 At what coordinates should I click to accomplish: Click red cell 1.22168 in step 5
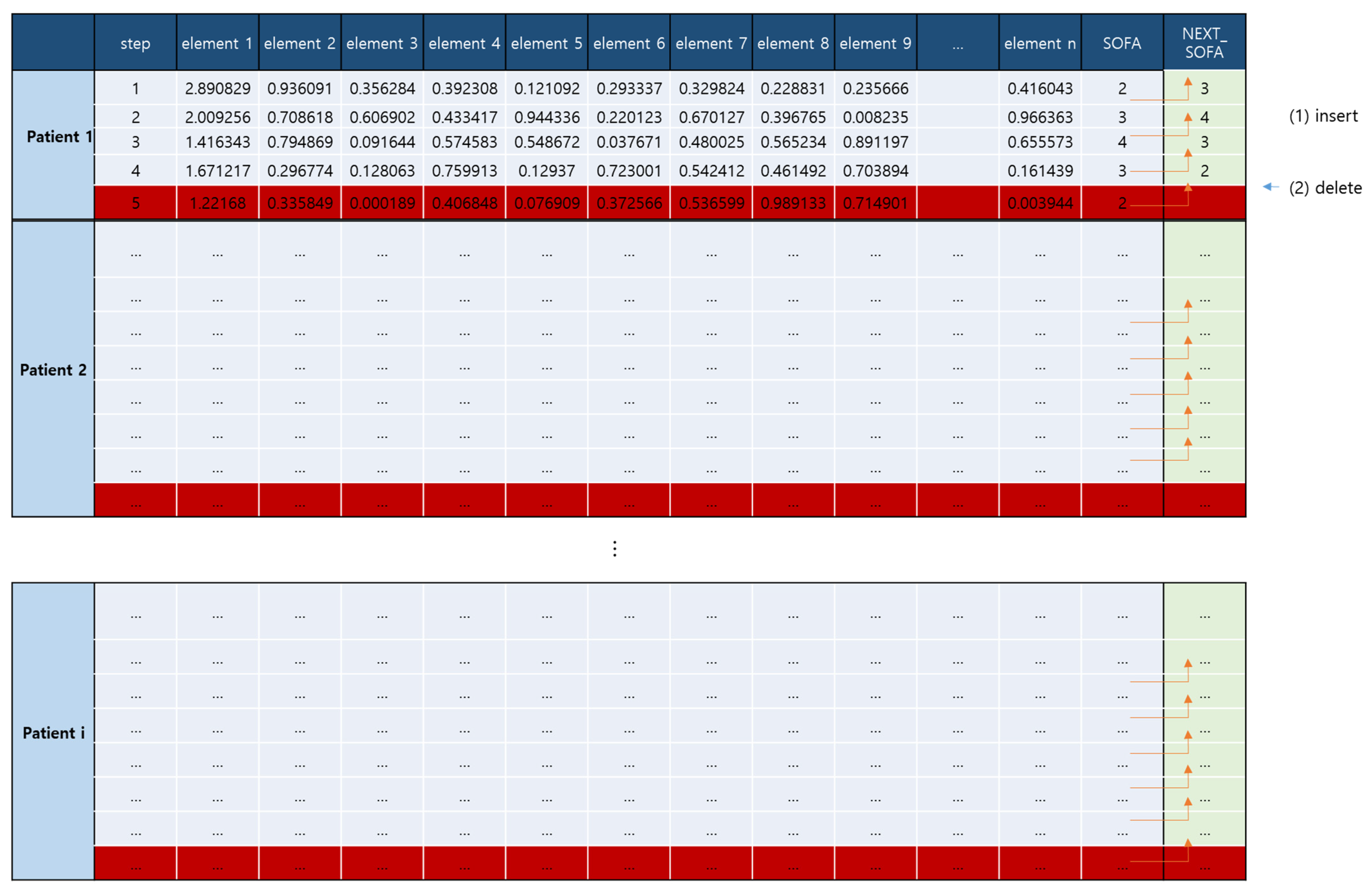[217, 203]
